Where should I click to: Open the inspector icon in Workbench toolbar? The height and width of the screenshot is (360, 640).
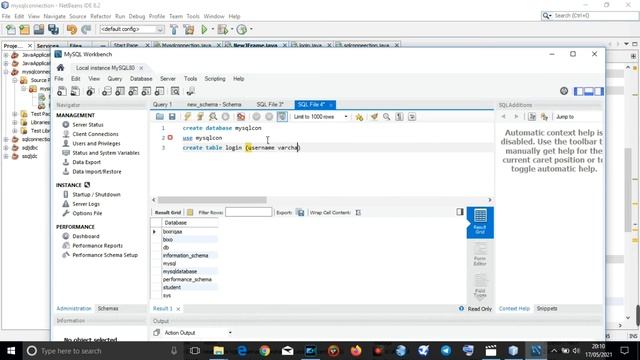click(x=91, y=91)
